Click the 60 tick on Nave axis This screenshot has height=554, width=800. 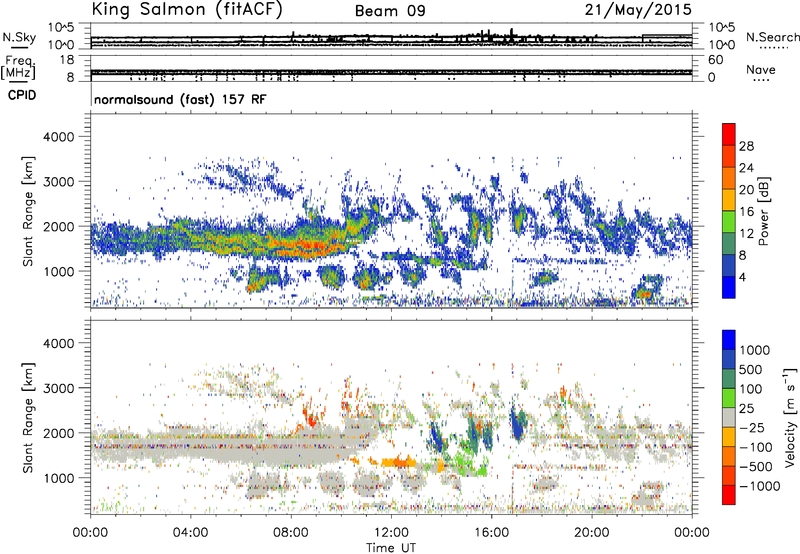(716, 60)
